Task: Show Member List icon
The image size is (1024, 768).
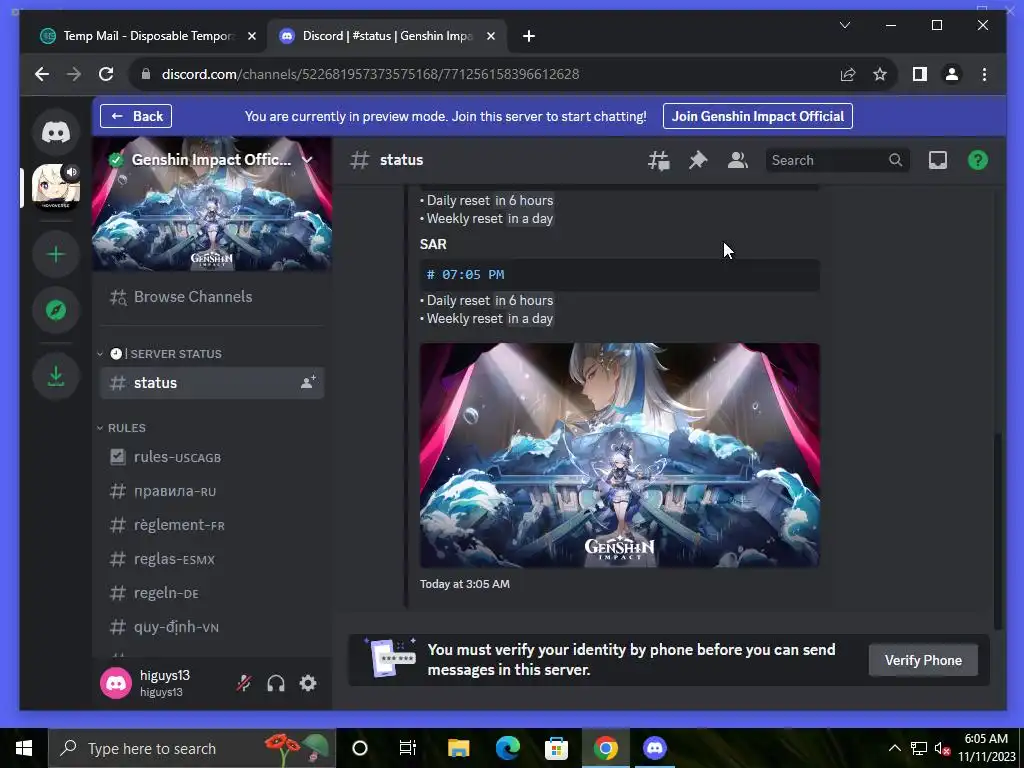Action: pos(738,160)
